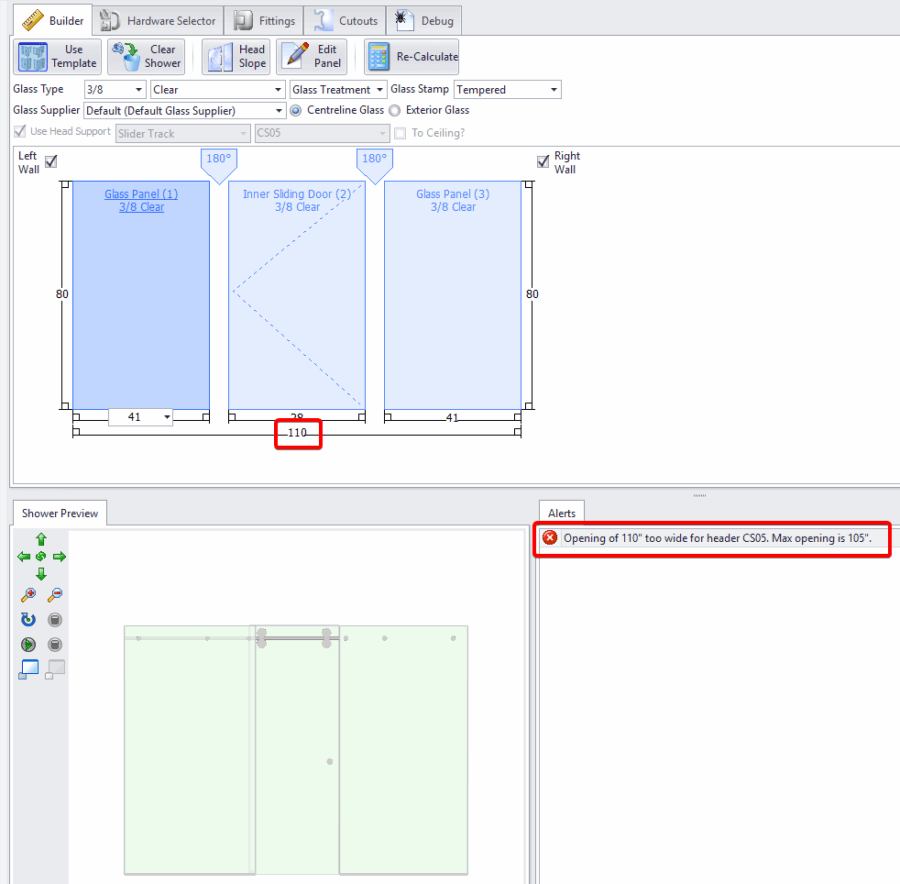
Task: Select the Exterior Glass radio option
Action: click(x=395, y=110)
